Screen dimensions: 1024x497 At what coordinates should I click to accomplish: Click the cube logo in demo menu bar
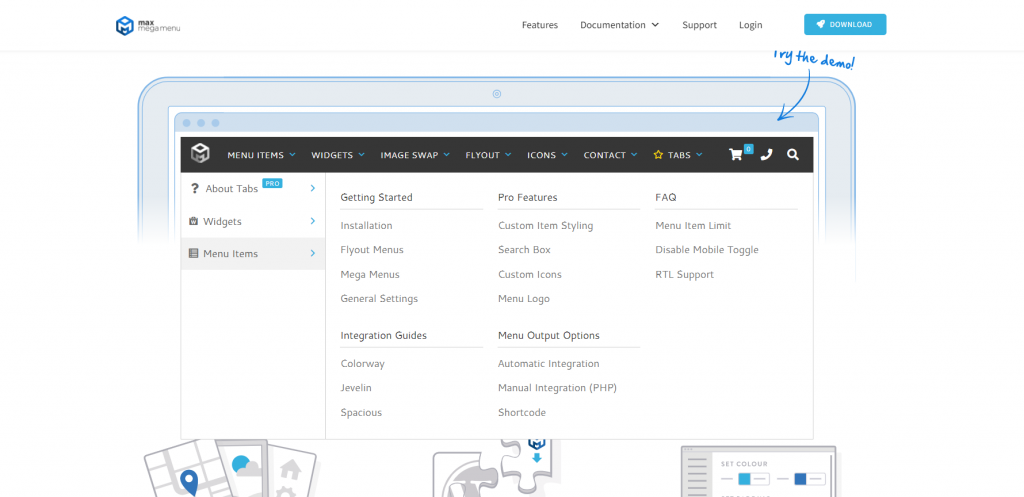click(200, 154)
